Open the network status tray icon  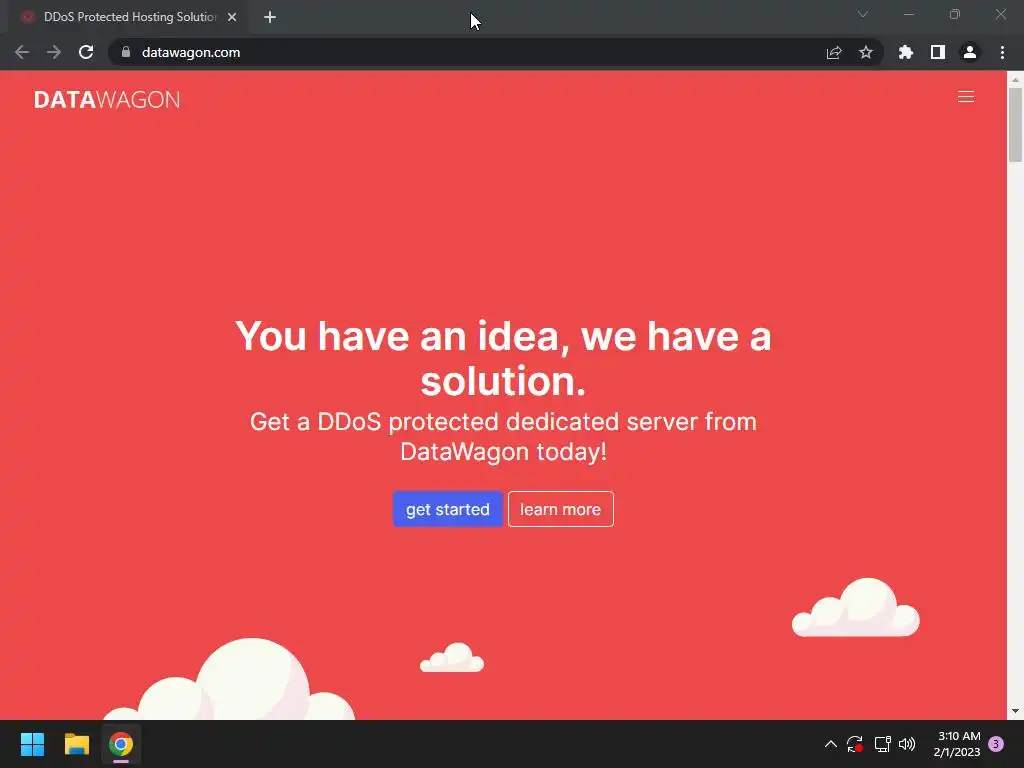click(x=882, y=744)
